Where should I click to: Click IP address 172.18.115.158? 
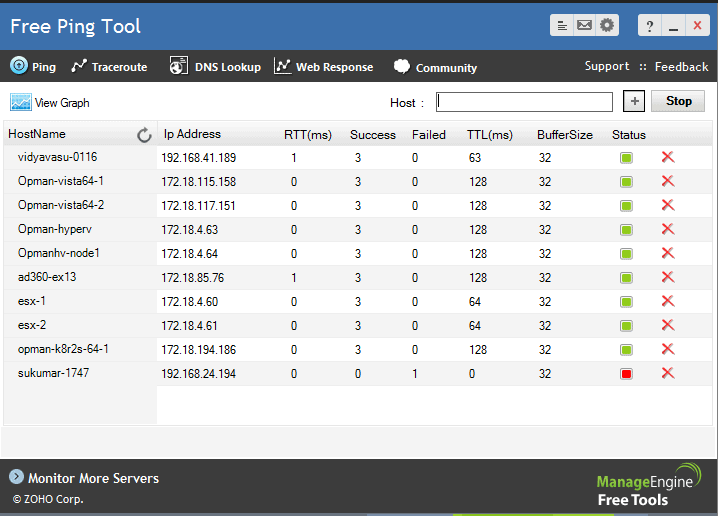(198, 182)
